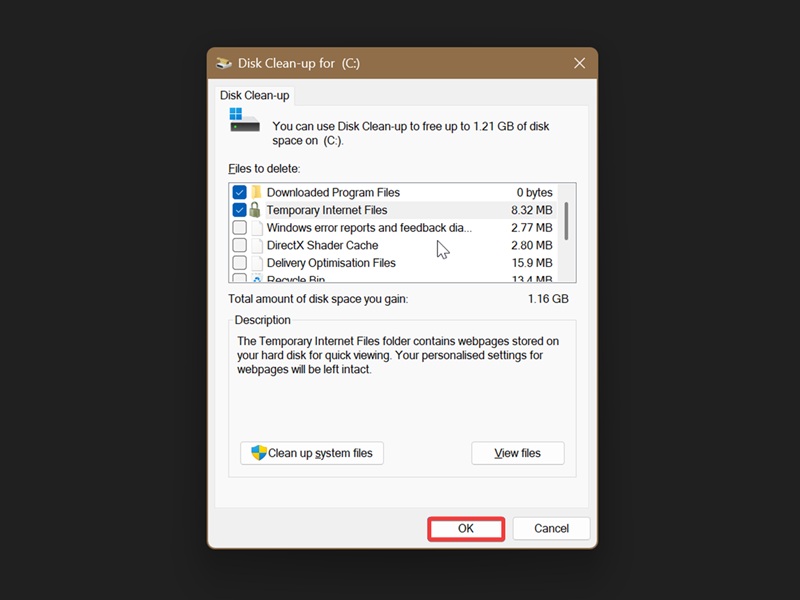Click the DirectX Shader Cache file icon

[257, 245]
